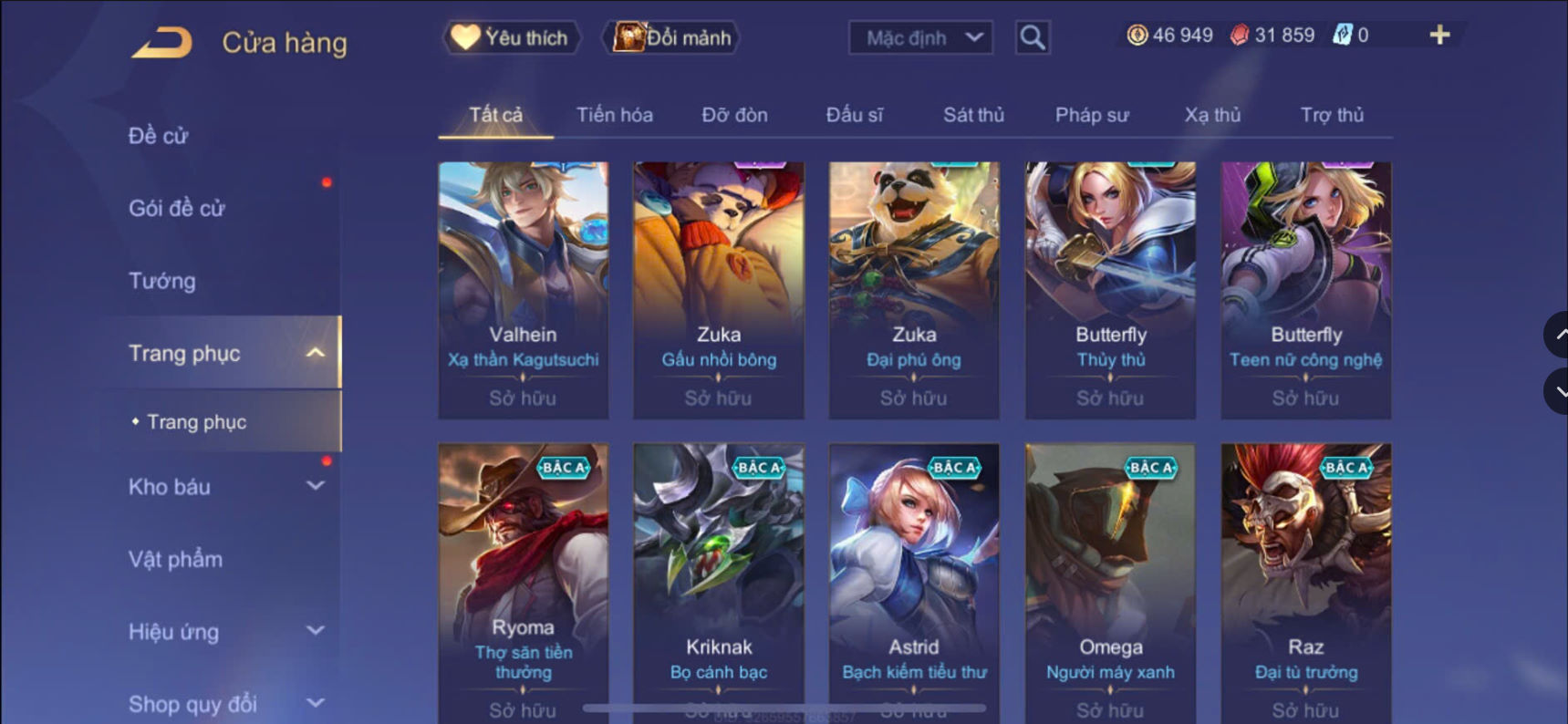Image resolution: width=1568 pixels, height=724 pixels.
Task: Switch to the Tiến hóa tab
Action: click(615, 115)
